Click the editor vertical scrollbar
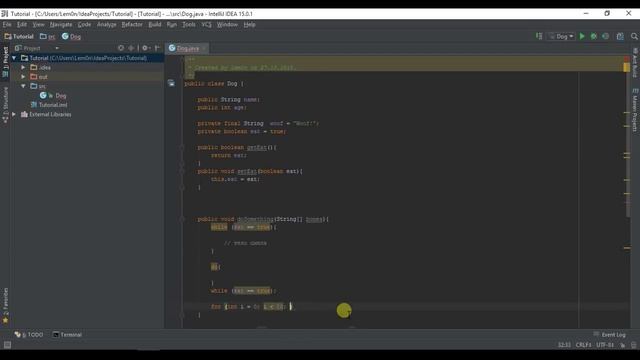The width and height of the screenshot is (640, 360). [x=628, y=145]
